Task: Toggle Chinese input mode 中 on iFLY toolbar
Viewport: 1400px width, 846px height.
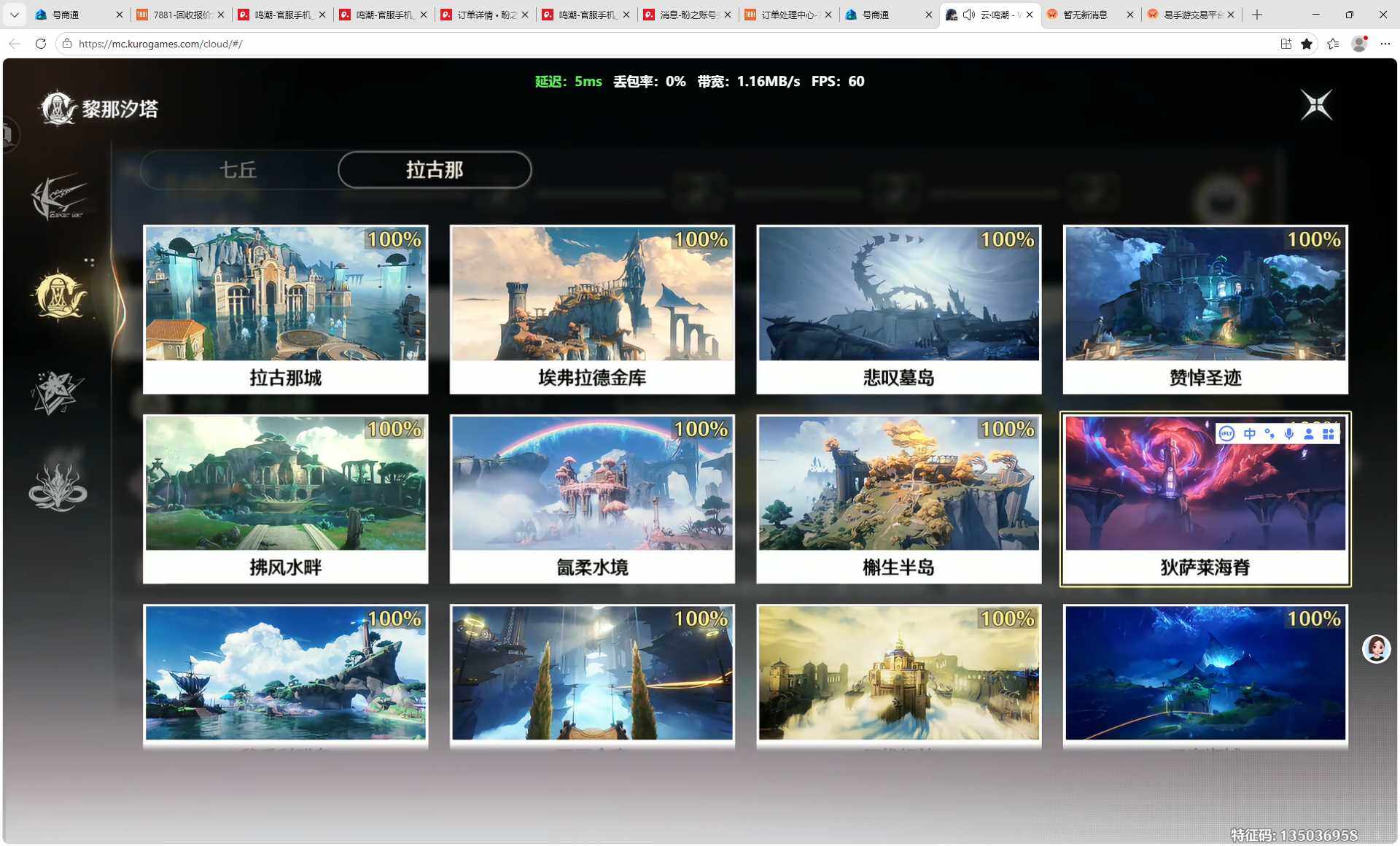Action: [x=1250, y=434]
